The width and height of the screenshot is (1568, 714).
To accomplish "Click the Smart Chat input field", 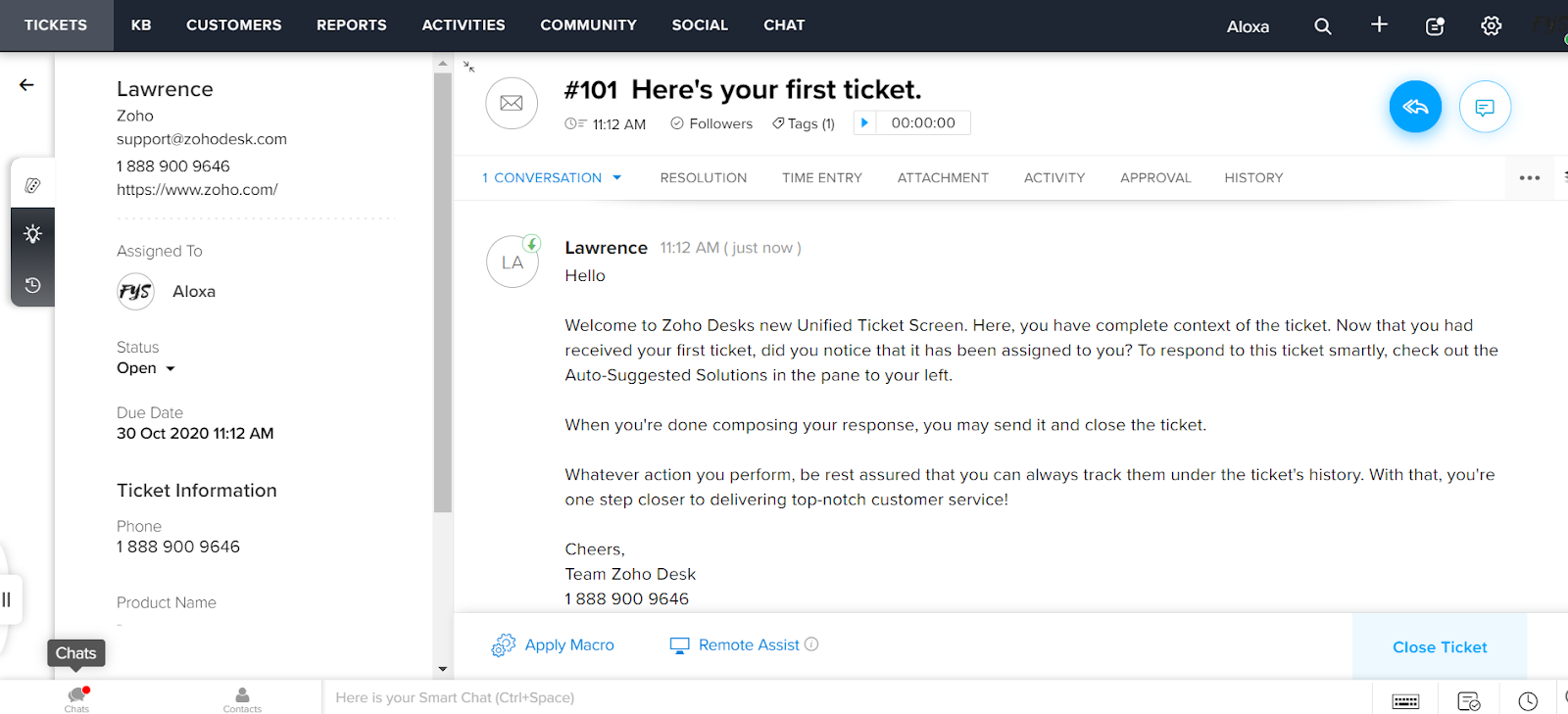I will point(847,697).
